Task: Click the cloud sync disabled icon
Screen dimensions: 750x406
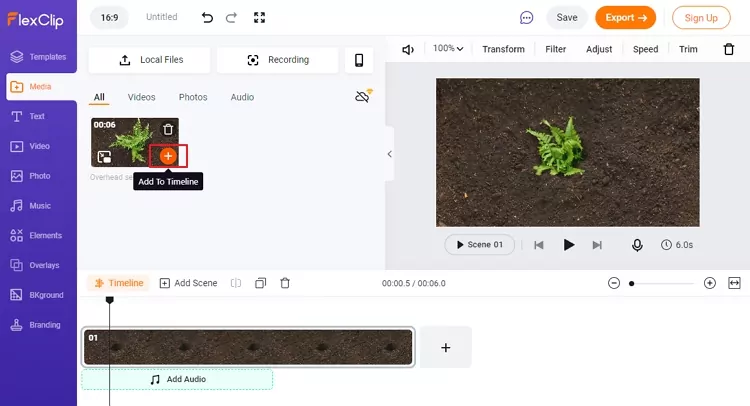Action: pos(364,96)
